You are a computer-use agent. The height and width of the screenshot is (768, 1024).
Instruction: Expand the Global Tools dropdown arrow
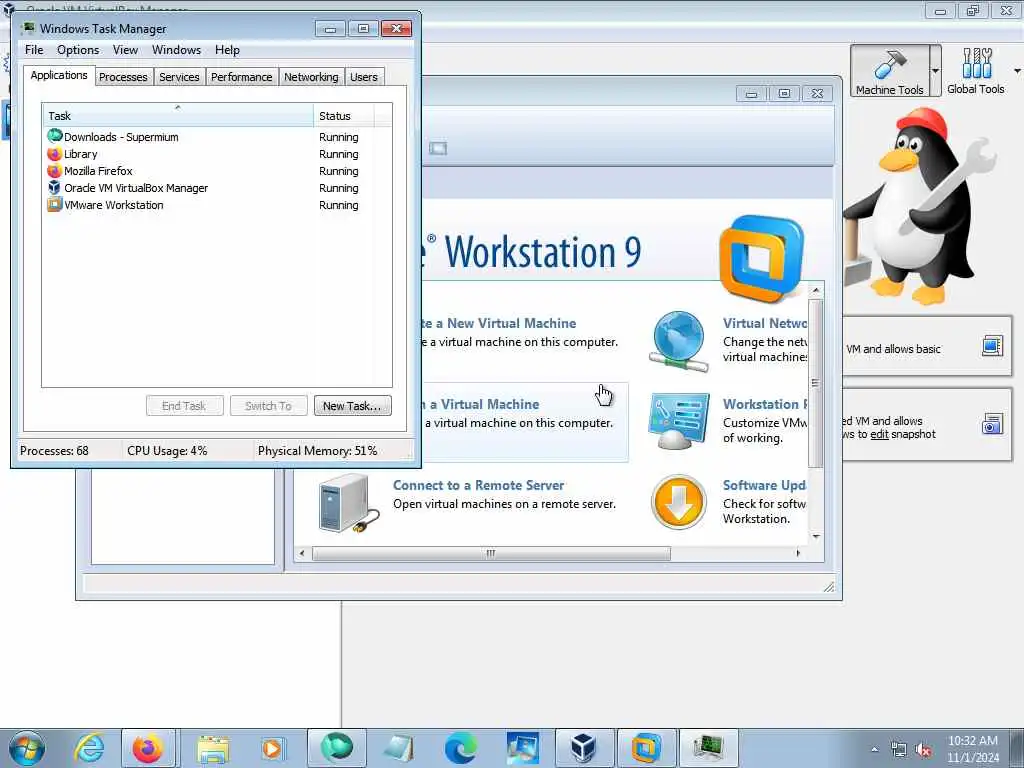[1017, 71]
